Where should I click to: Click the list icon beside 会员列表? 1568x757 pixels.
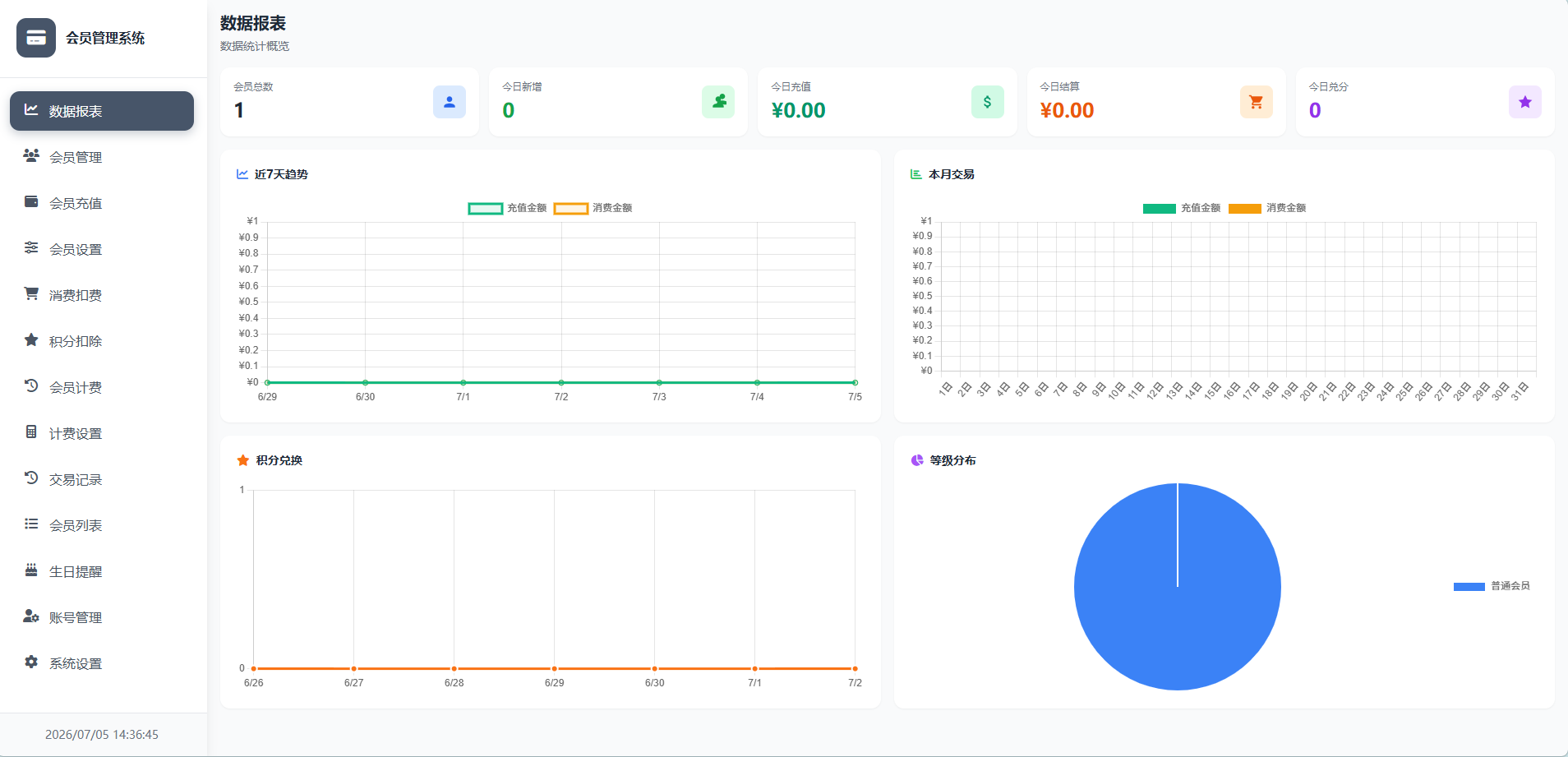[x=31, y=524]
